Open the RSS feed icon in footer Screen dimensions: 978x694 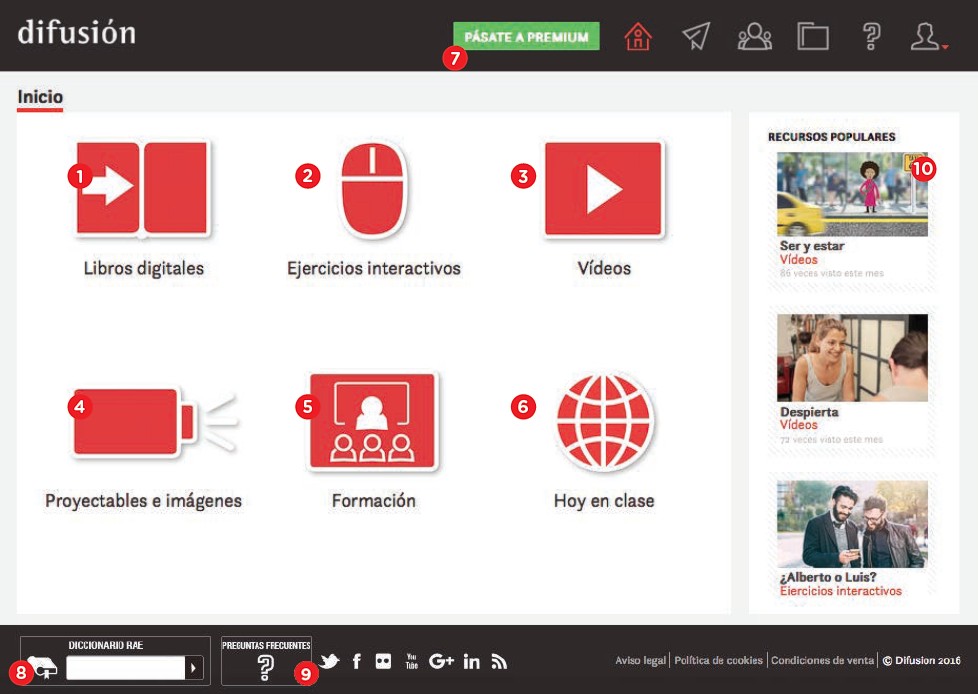coord(499,661)
